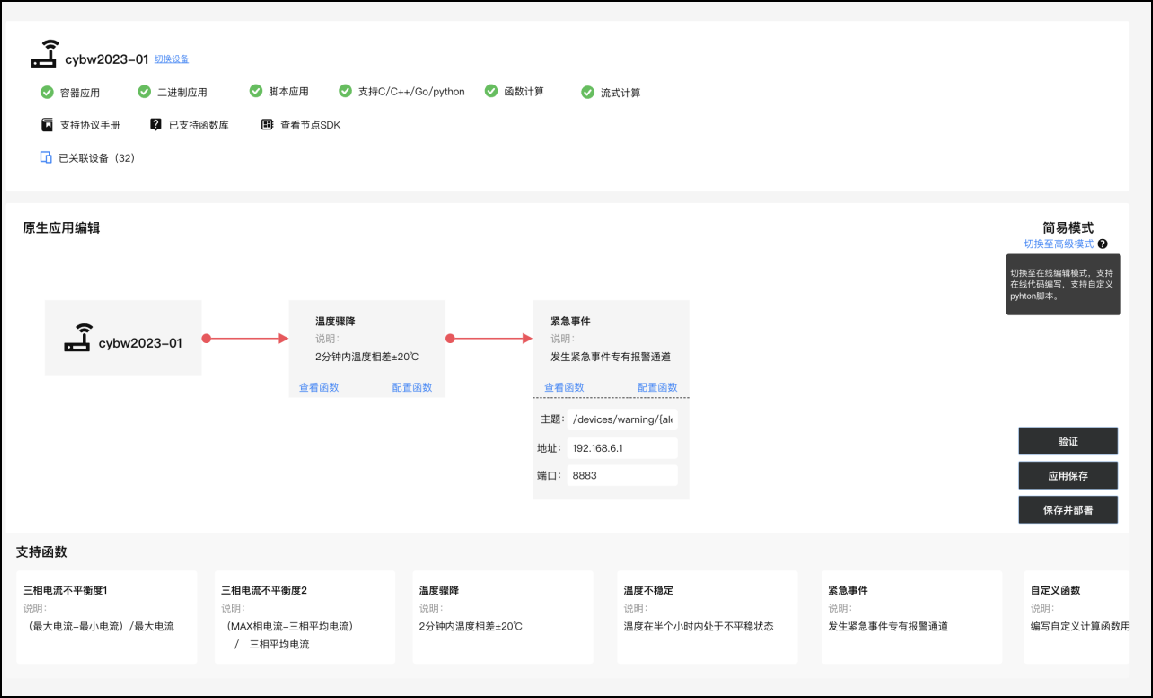Viewport: 1153px width, 698px height.
Task: Select the 三相电流不平衡度1 function card
Action: [107, 617]
